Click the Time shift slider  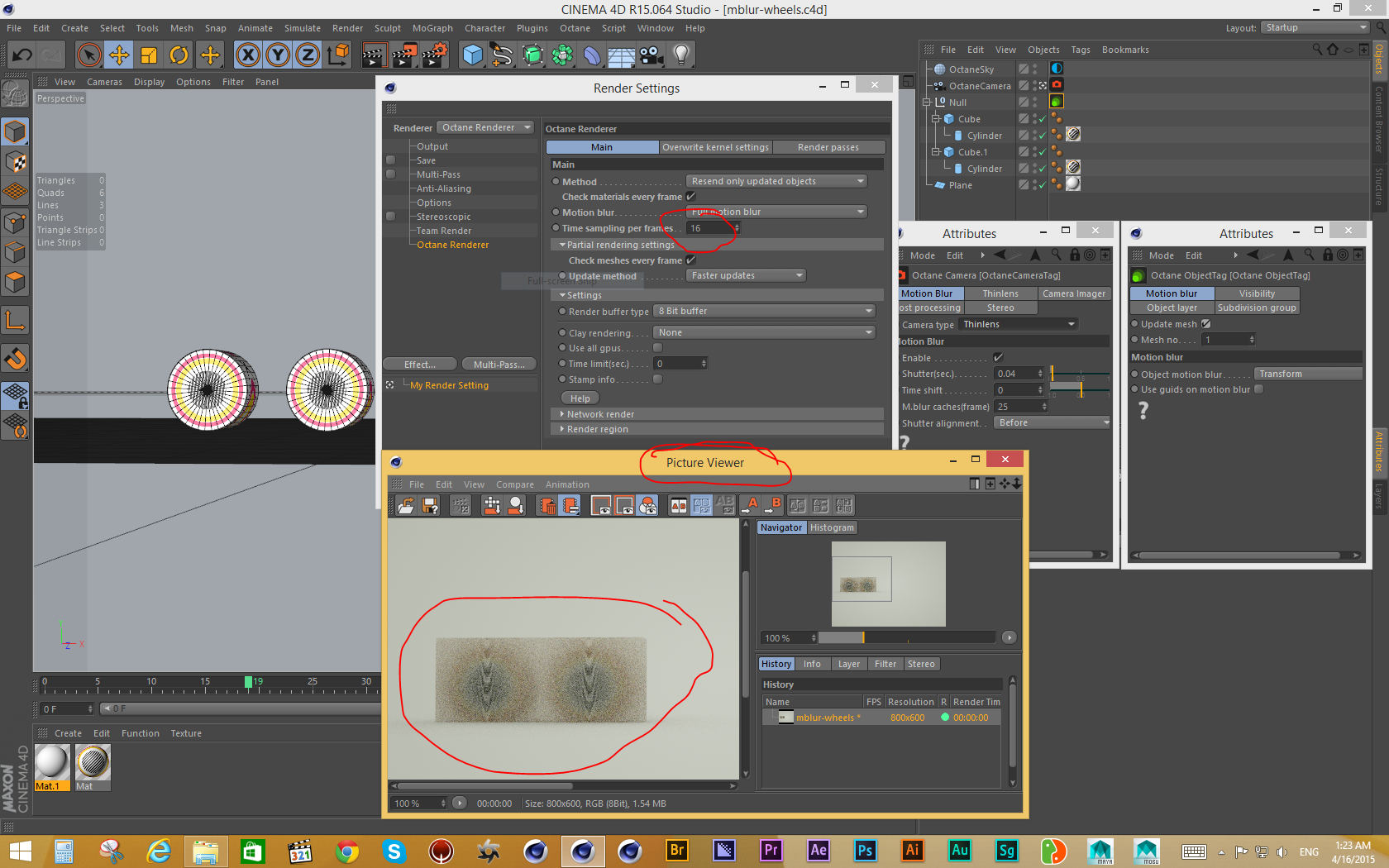(x=1079, y=390)
